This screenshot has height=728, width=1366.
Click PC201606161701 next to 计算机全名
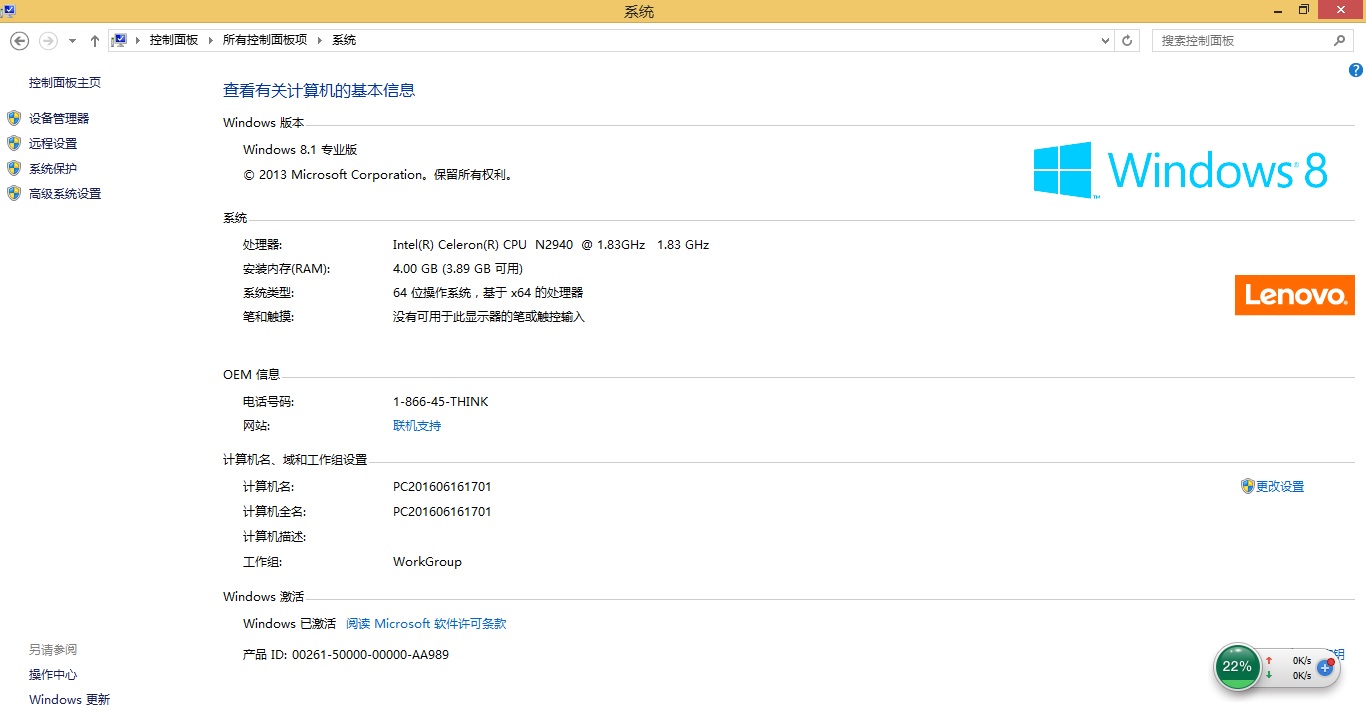click(442, 512)
